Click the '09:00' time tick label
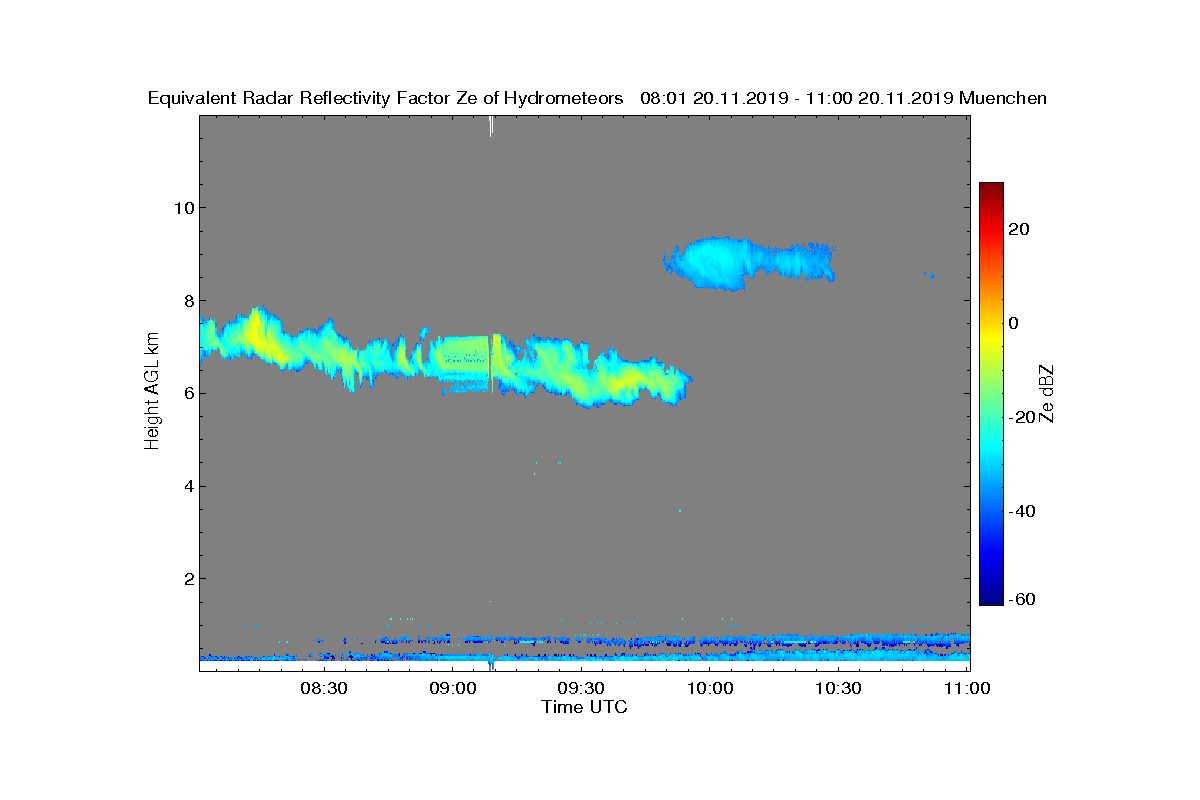 pyautogui.click(x=452, y=688)
